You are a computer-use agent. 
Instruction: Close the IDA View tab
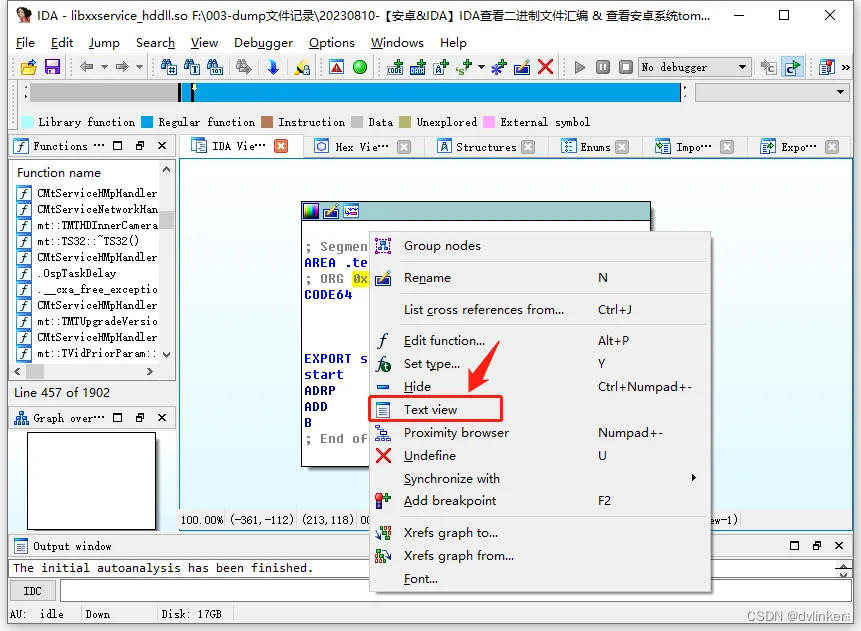point(281,146)
